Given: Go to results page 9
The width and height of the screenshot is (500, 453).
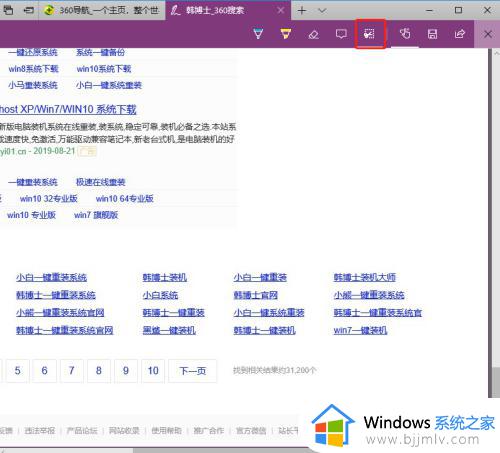Looking at the screenshot, I should point(126,371).
